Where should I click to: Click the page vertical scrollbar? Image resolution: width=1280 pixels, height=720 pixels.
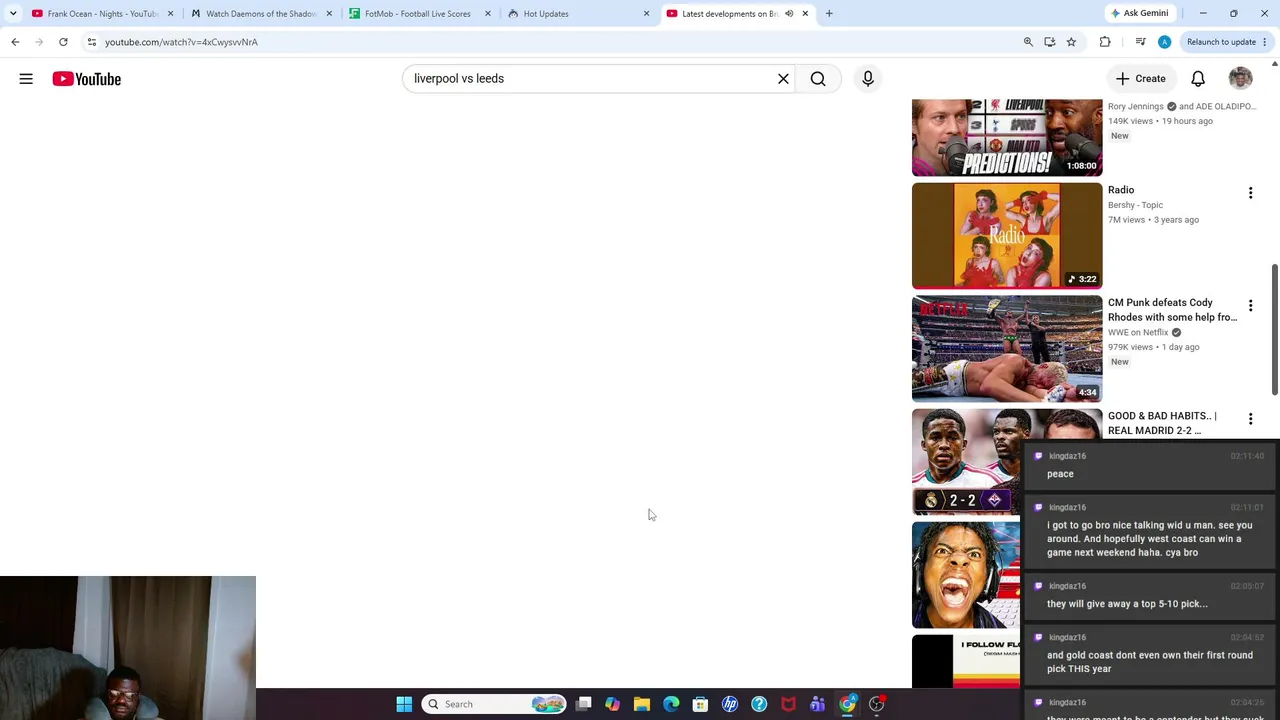point(1275,330)
